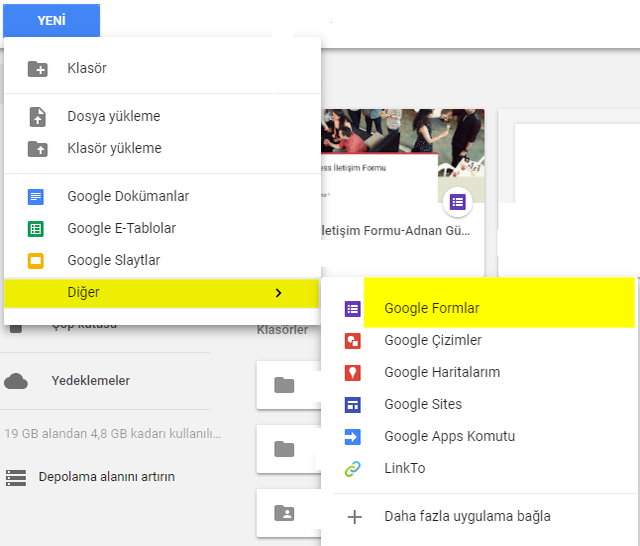Click the Forms badge on file card
640x546 pixels.
pyautogui.click(x=458, y=202)
